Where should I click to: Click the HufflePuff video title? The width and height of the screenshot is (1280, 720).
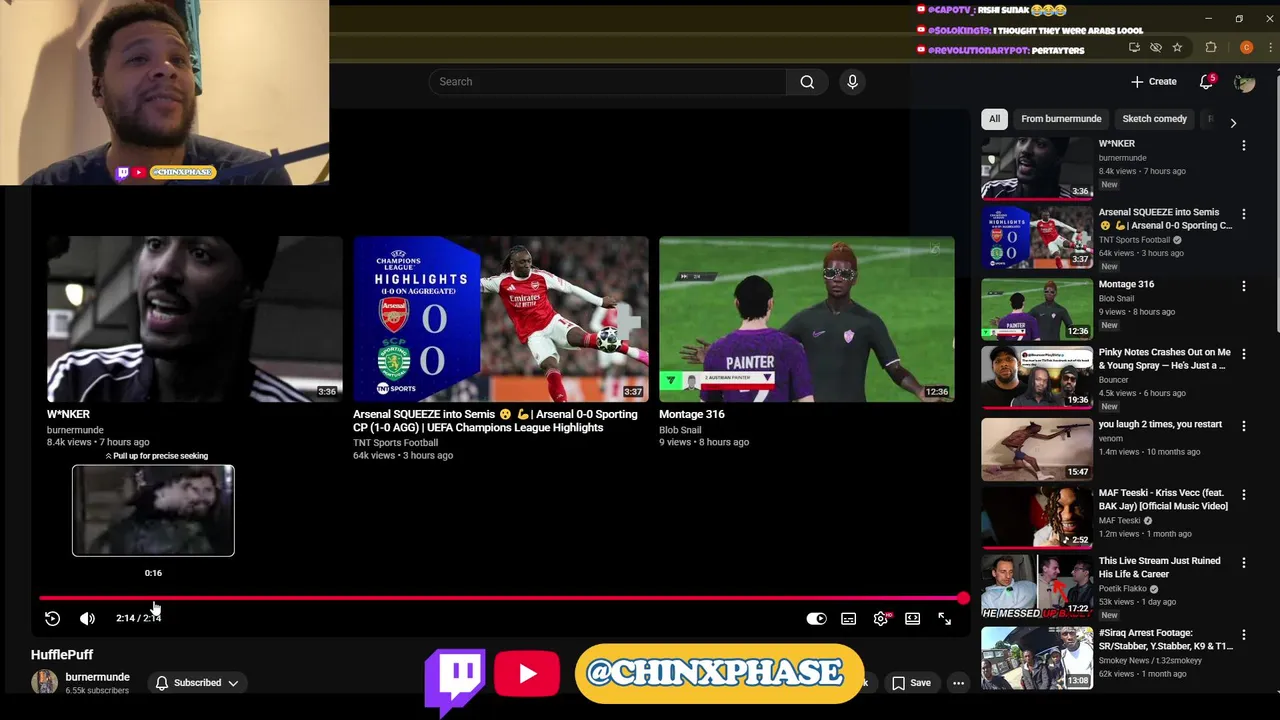62,655
